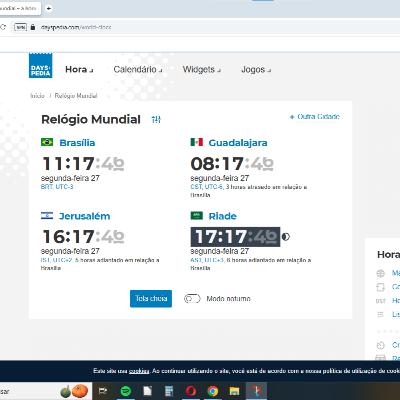The height and width of the screenshot is (400, 400).
Task: Click the Brazil flag icon
Action: pyautogui.click(x=47, y=142)
